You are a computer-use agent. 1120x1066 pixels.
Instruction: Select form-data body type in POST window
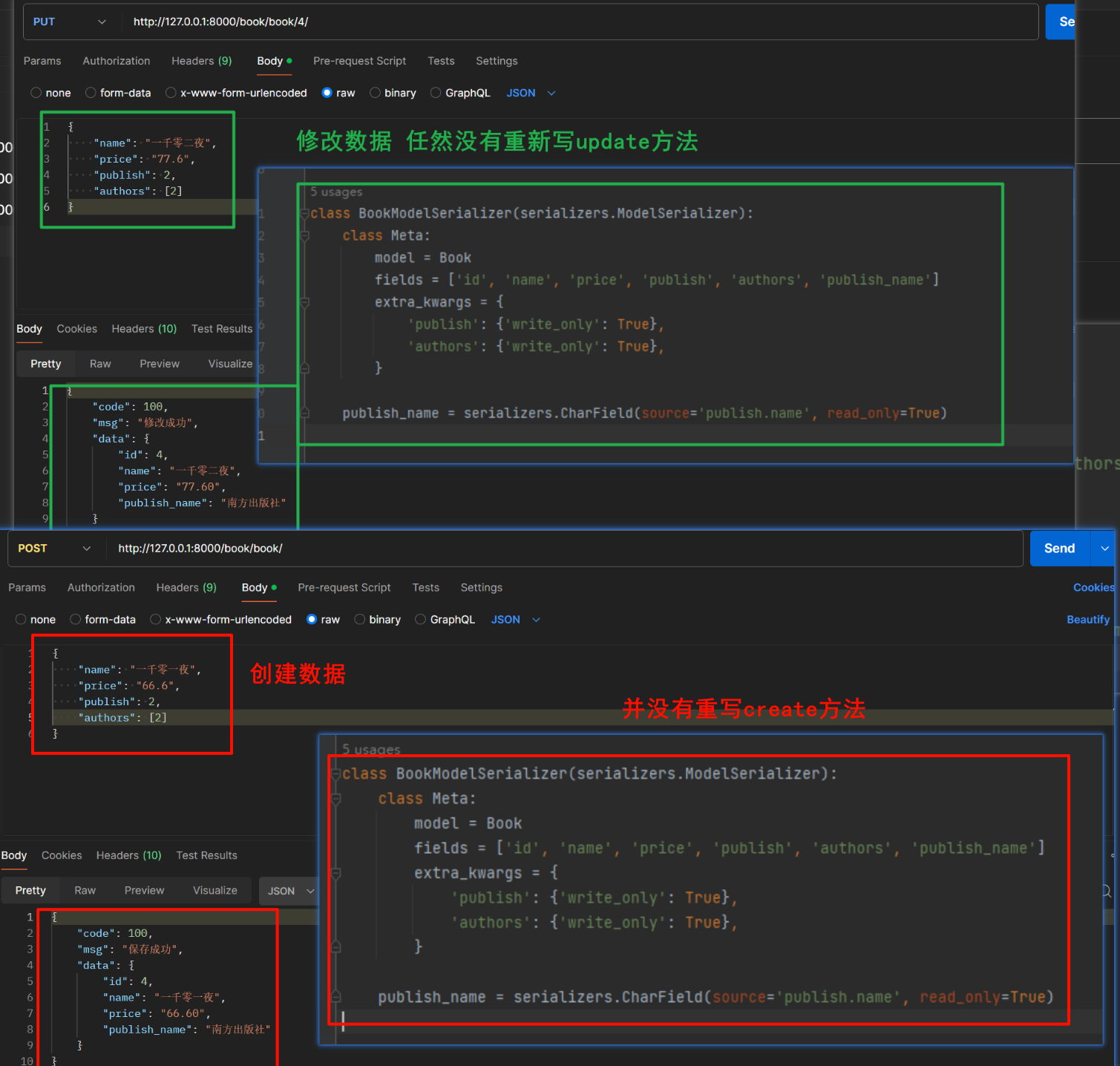(103, 620)
